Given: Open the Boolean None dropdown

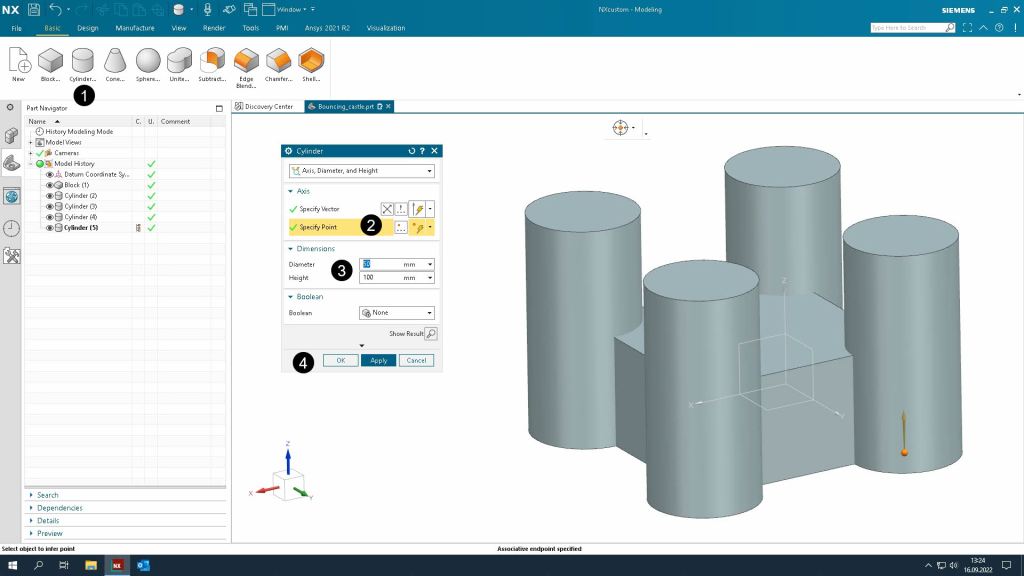Looking at the screenshot, I should point(396,313).
